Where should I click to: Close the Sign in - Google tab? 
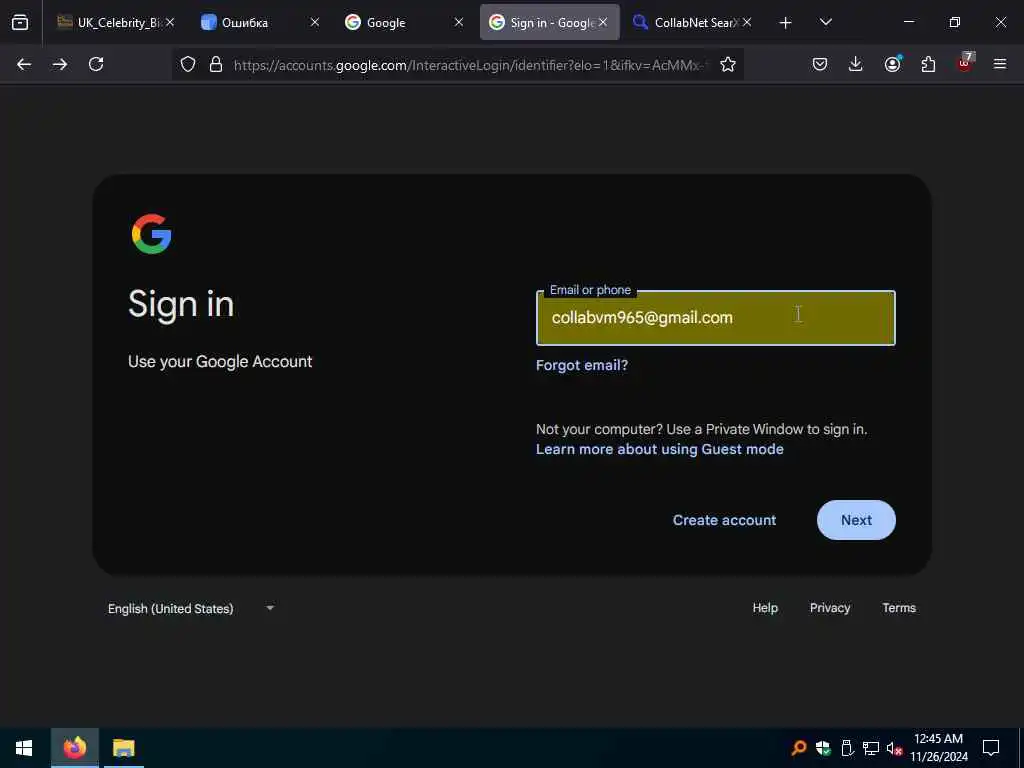tap(603, 22)
